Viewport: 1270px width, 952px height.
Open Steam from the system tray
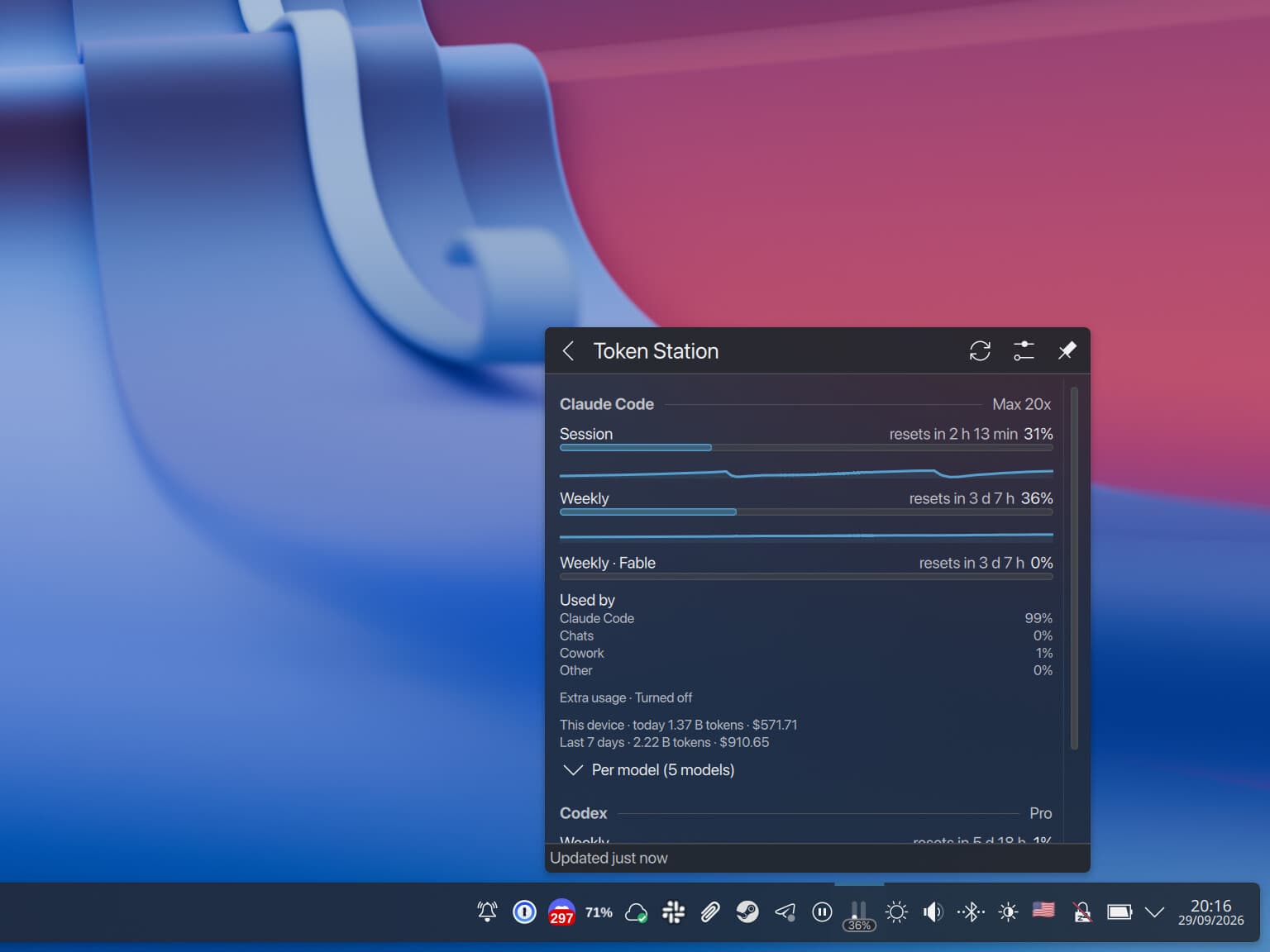click(747, 912)
